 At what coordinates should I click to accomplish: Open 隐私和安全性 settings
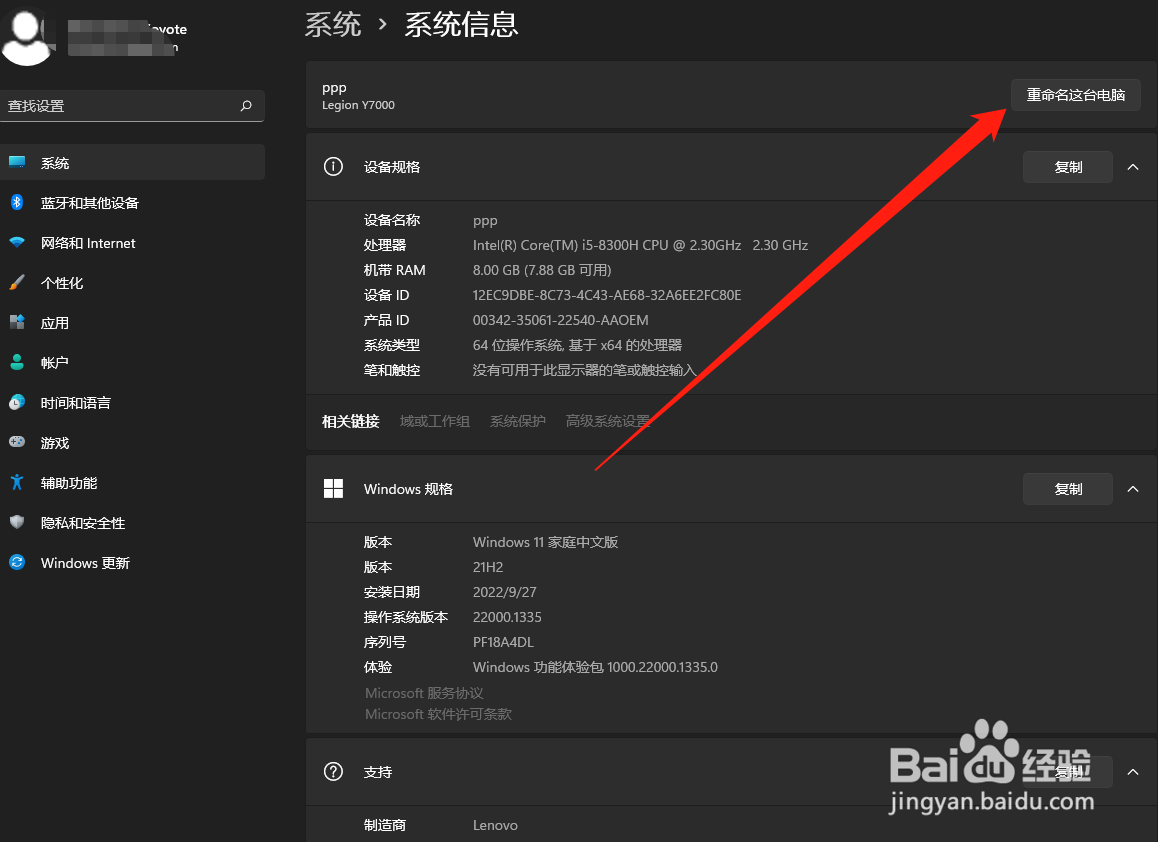click(x=132, y=522)
